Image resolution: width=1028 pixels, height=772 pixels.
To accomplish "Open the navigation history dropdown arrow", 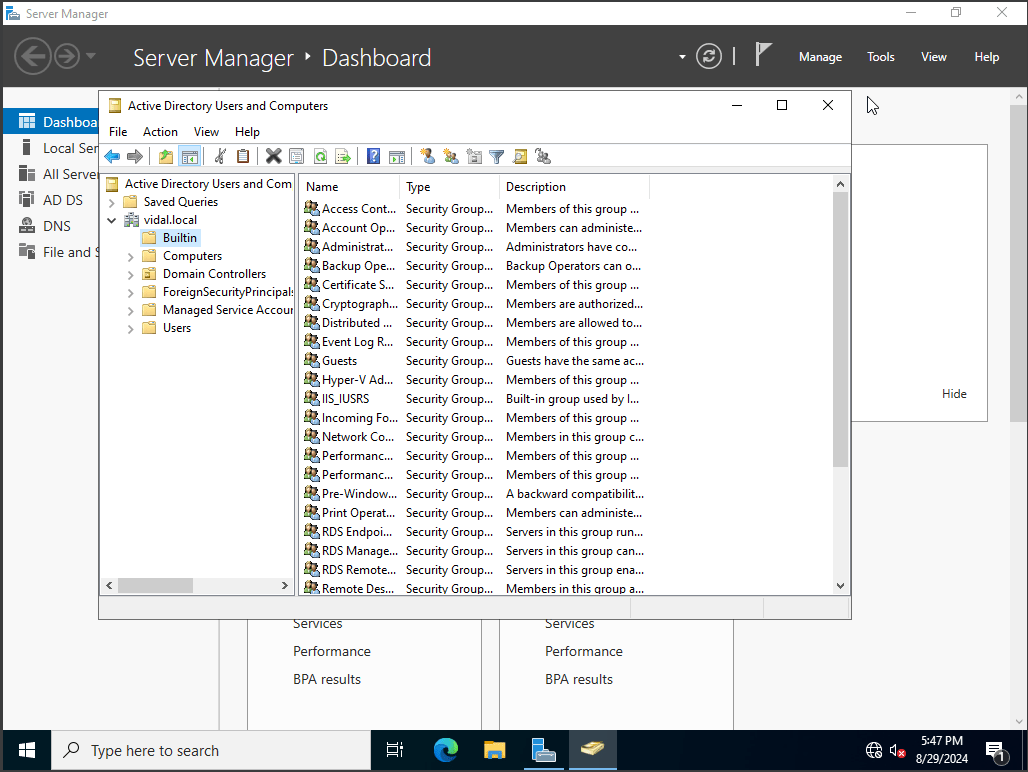I will click(91, 56).
